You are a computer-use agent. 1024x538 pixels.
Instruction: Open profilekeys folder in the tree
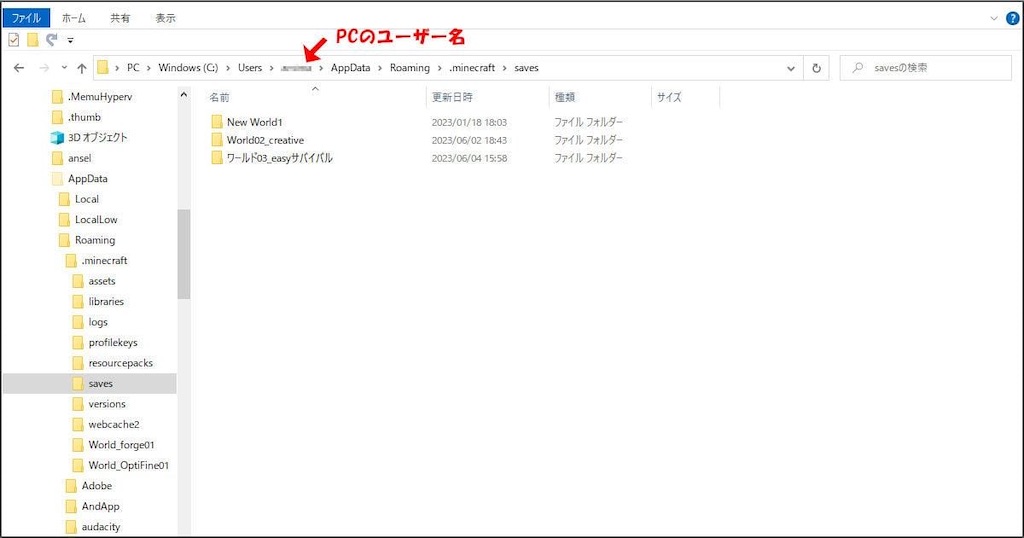pos(113,342)
